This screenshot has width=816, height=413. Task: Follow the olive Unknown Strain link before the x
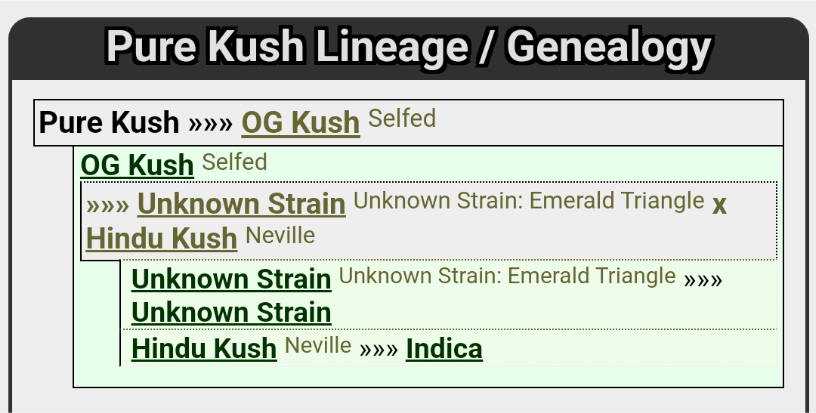point(241,203)
